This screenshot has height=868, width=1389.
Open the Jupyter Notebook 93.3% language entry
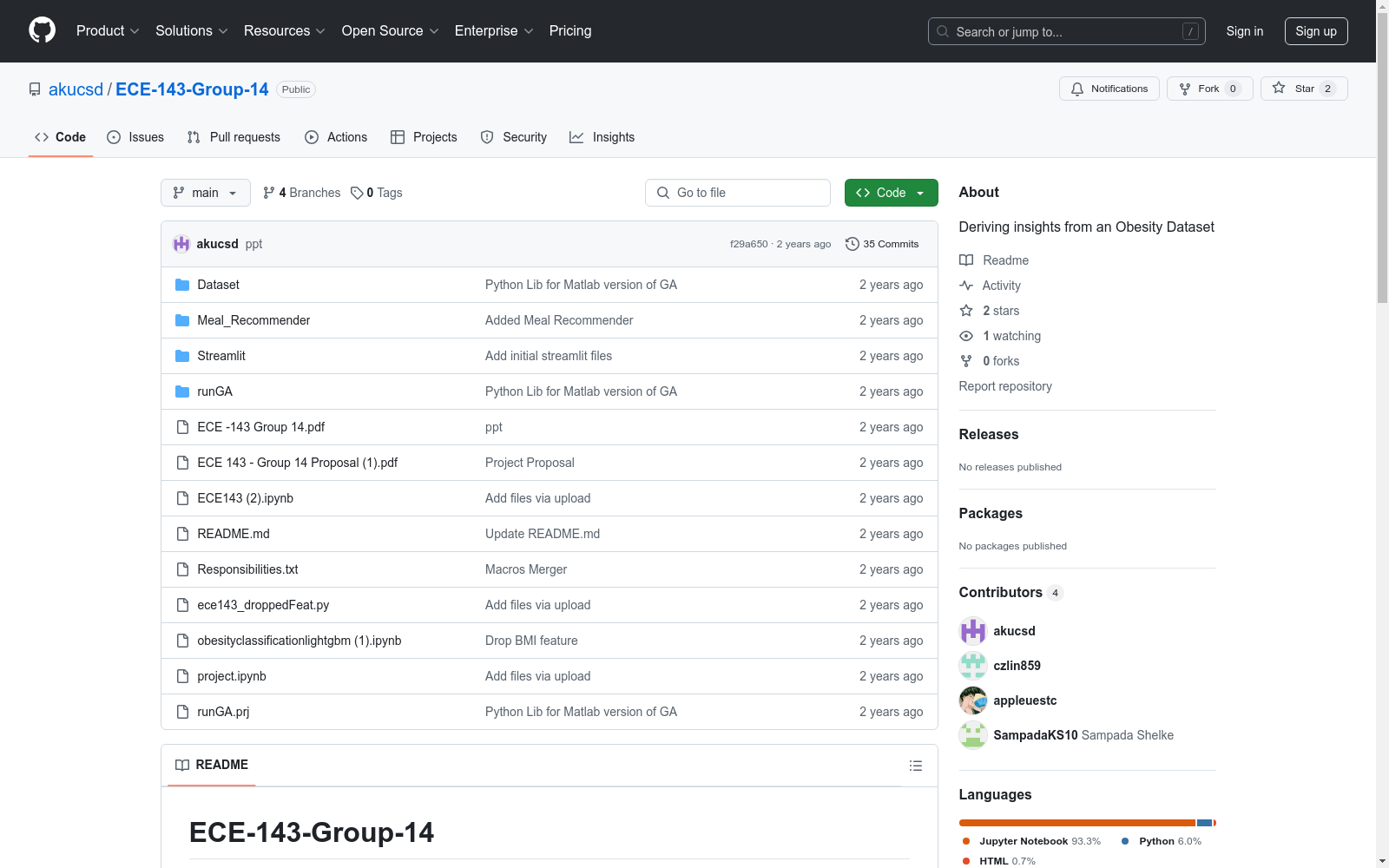[x=1031, y=841]
